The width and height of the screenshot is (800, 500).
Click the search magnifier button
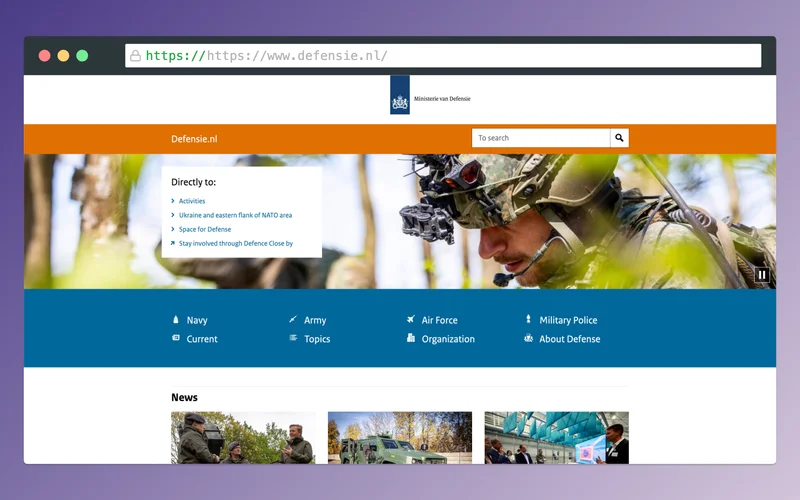[619, 138]
